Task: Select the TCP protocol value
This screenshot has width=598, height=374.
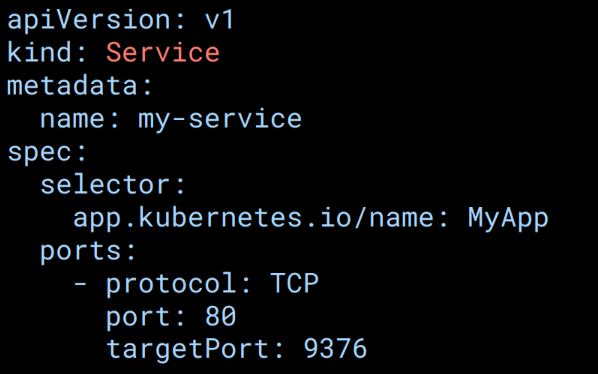Action: pyautogui.click(x=294, y=283)
